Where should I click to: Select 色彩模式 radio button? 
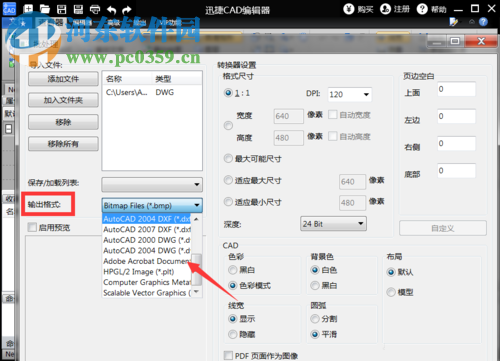click(x=233, y=285)
